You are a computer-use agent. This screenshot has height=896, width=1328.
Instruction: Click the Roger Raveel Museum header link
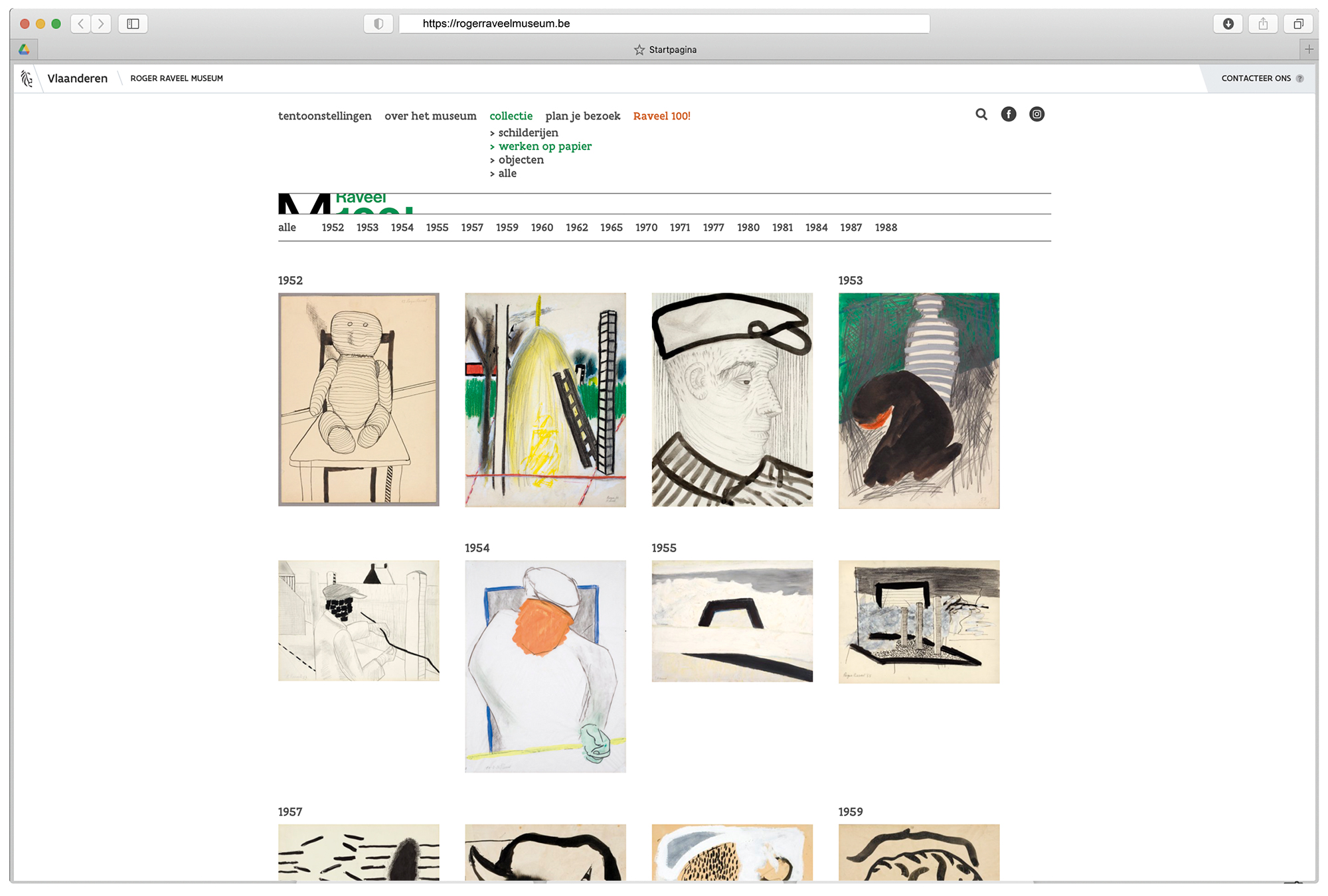(x=177, y=78)
